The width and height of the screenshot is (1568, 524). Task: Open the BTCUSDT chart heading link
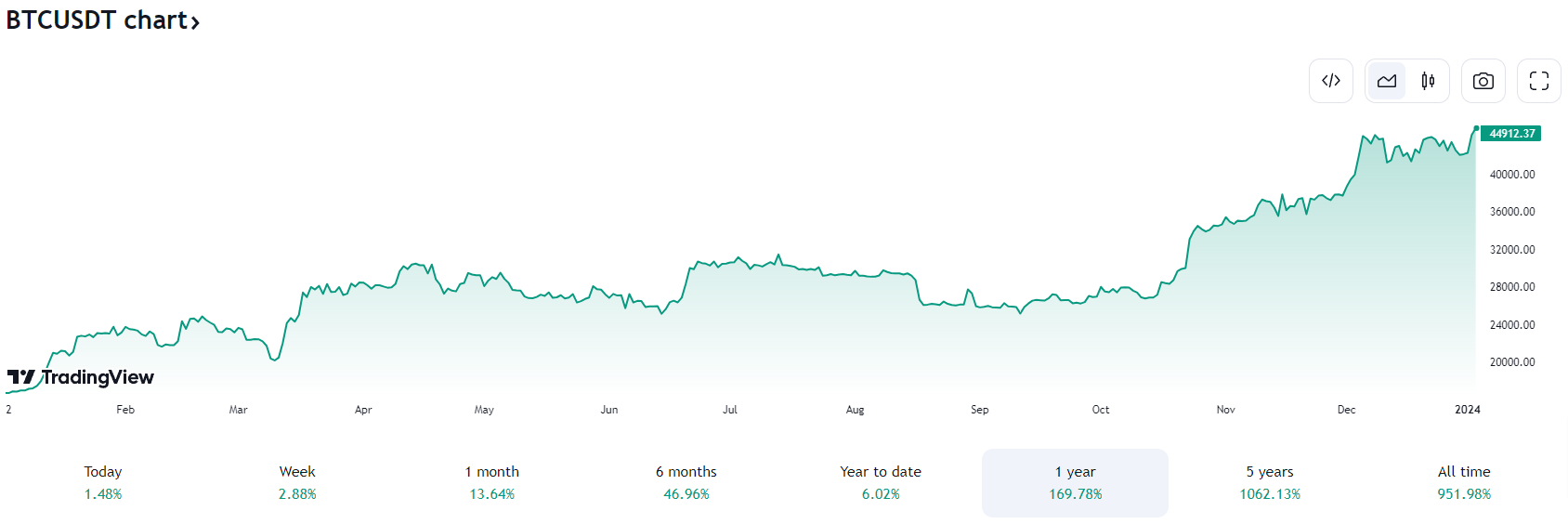point(97,20)
